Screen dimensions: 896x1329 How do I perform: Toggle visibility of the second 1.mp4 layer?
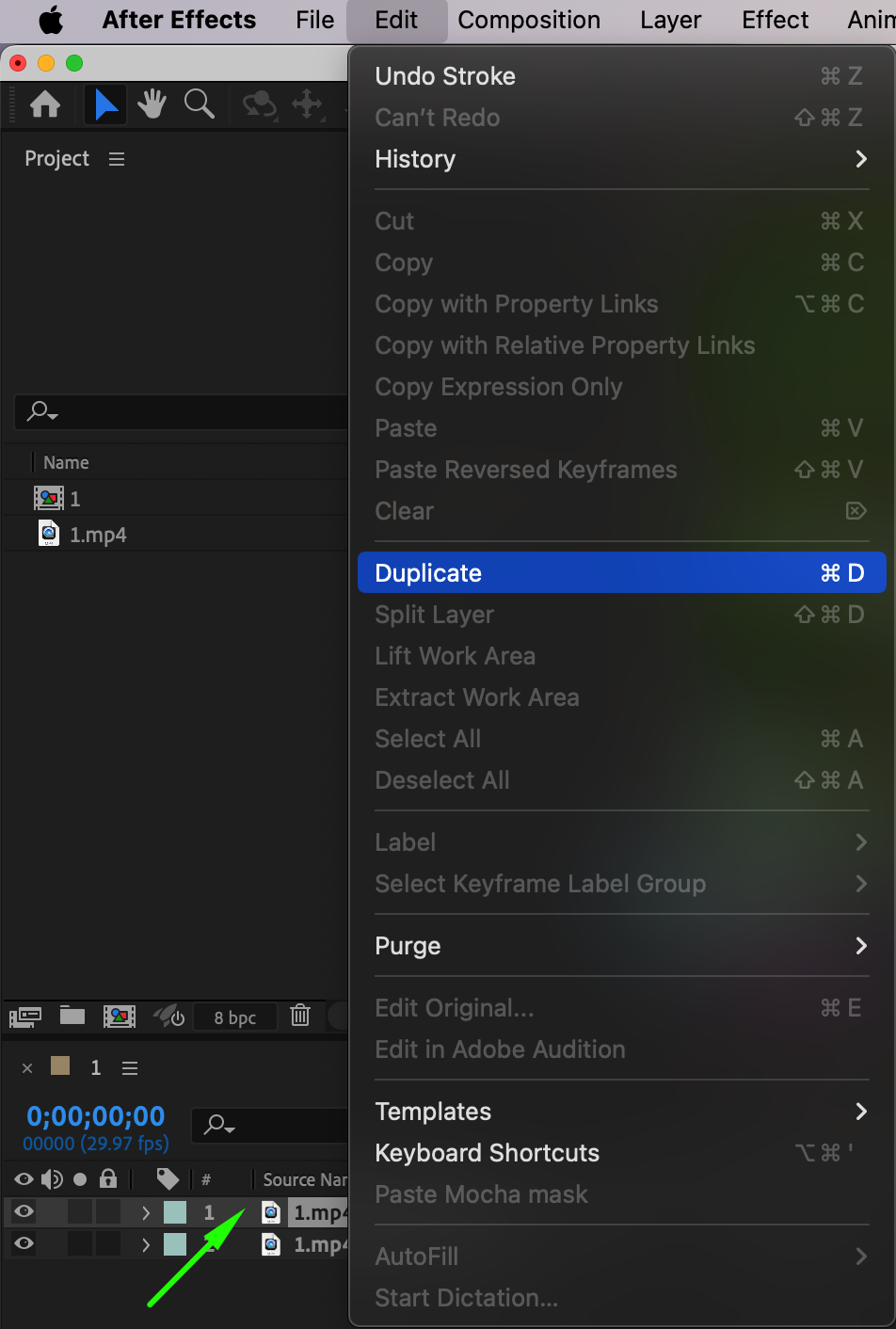pos(24,1244)
